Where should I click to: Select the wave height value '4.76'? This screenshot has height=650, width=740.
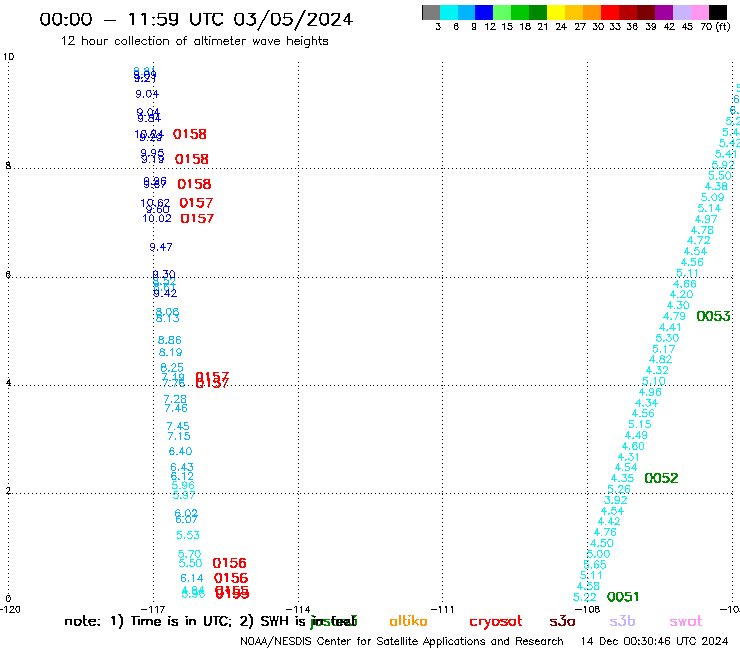(605, 532)
